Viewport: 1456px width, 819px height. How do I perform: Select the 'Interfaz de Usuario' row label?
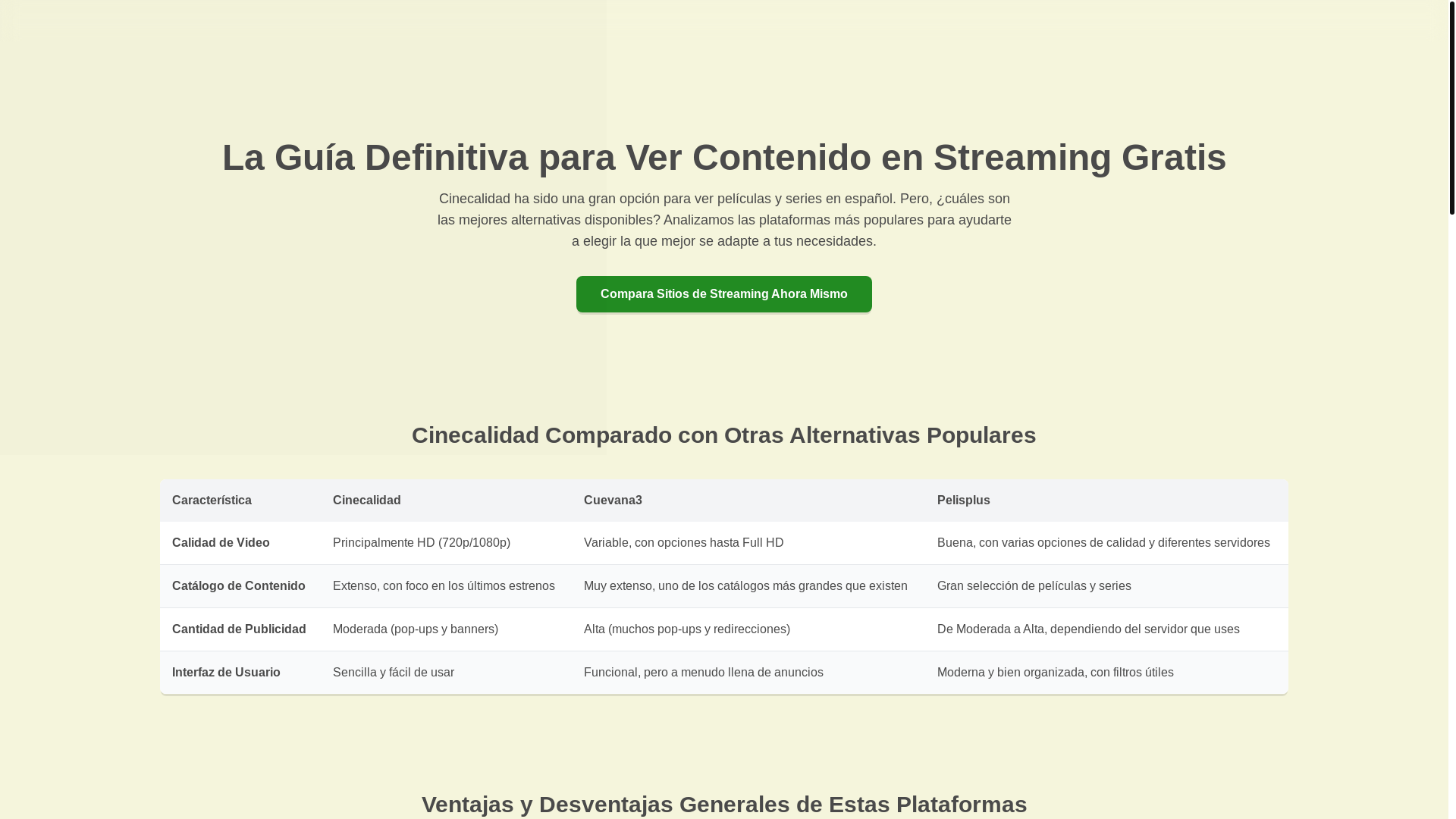tap(226, 673)
